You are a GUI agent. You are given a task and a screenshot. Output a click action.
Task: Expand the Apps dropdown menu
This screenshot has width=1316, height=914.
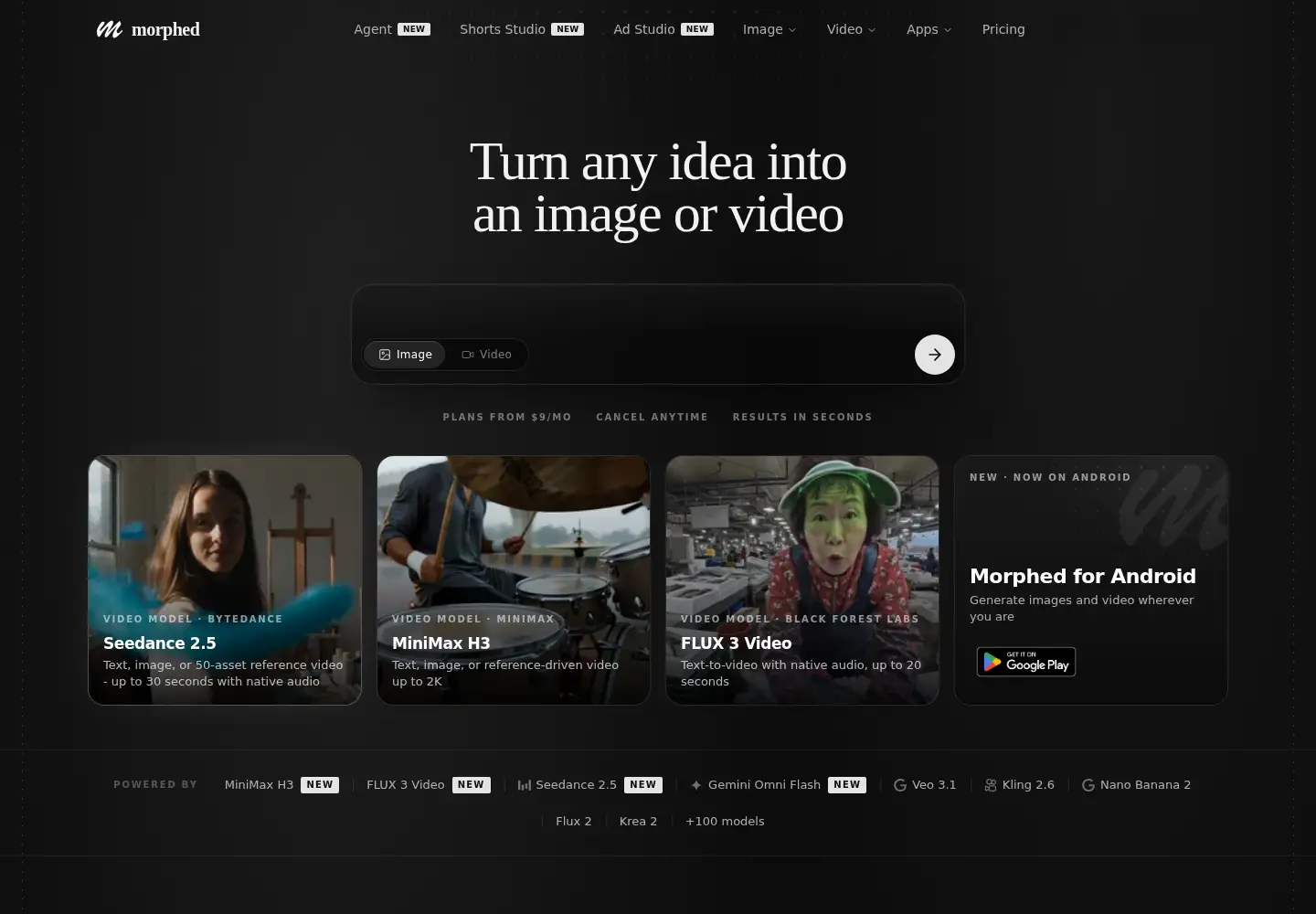coord(929,29)
